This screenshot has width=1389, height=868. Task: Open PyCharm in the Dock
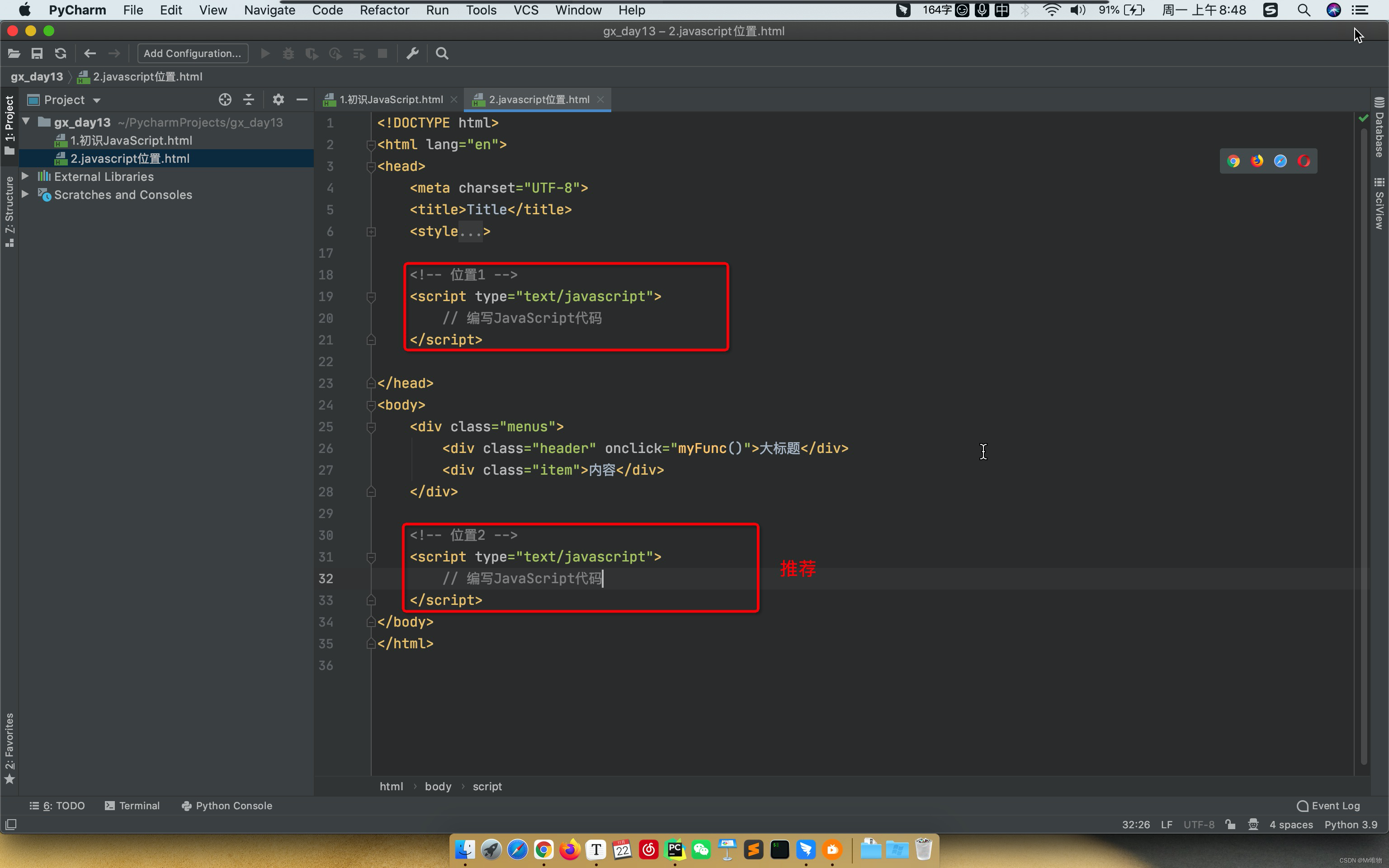click(675, 849)
